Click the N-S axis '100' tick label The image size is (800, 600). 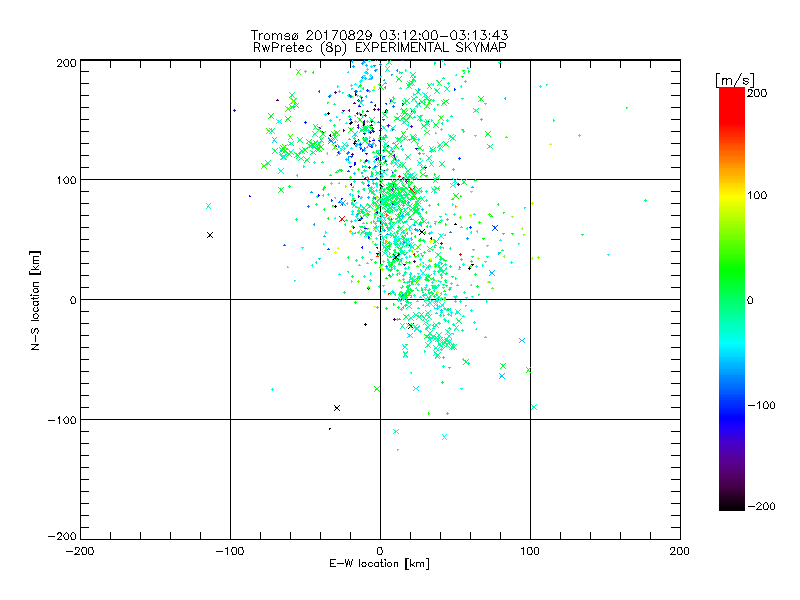tap(66, 181)
